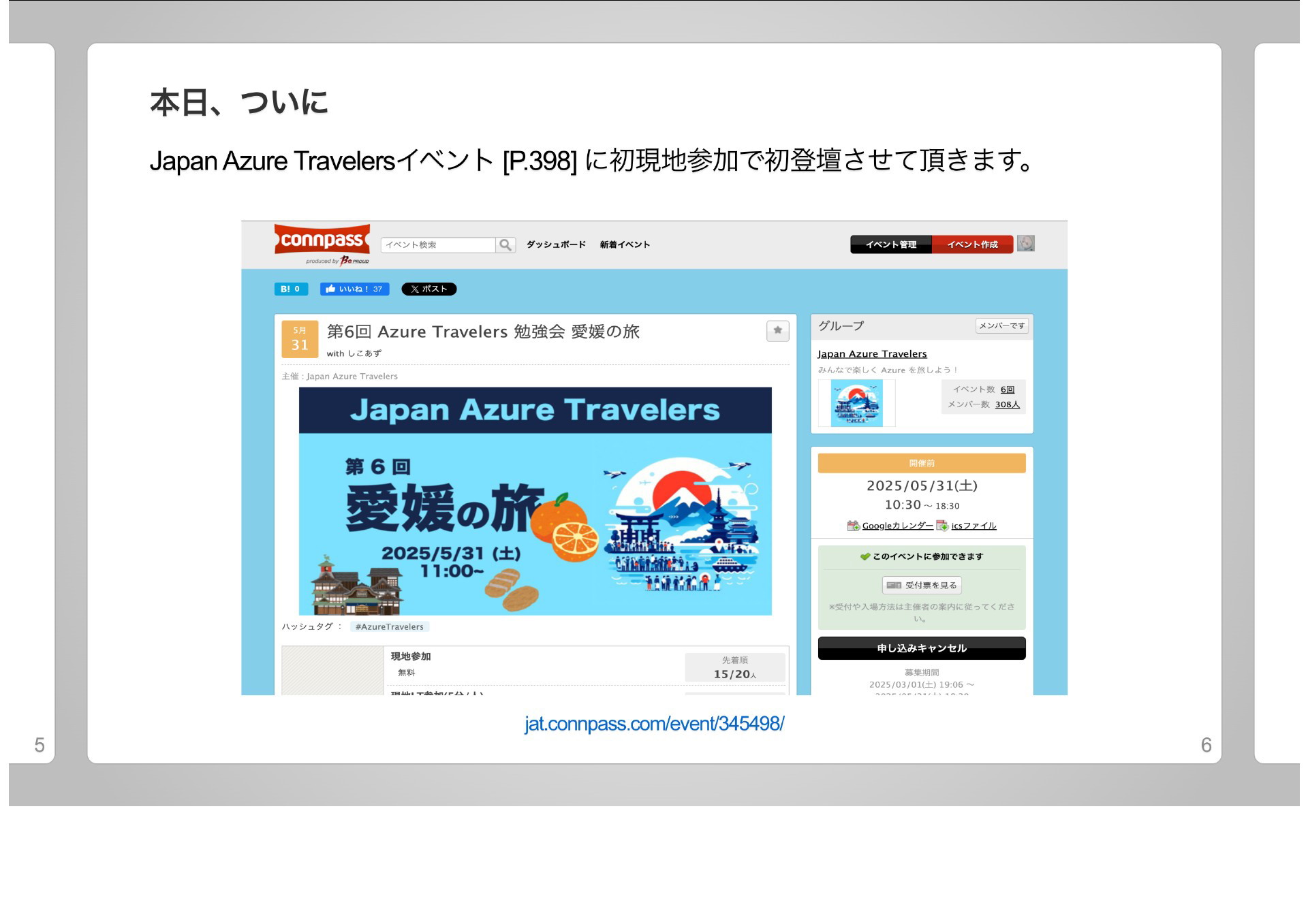Screen dimensions: 1308x924
Task: Click the event title 第6回 Azure Travelers 勉強会
Action: 483,332
